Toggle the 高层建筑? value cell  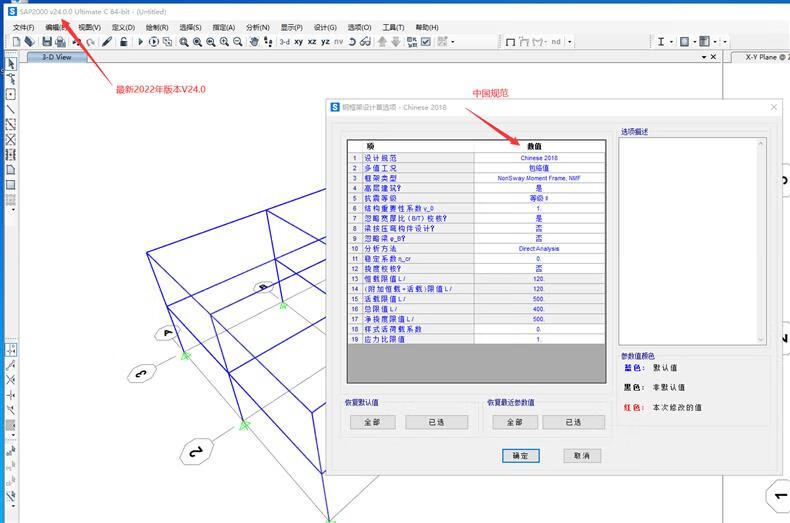(x=539, y=188)
